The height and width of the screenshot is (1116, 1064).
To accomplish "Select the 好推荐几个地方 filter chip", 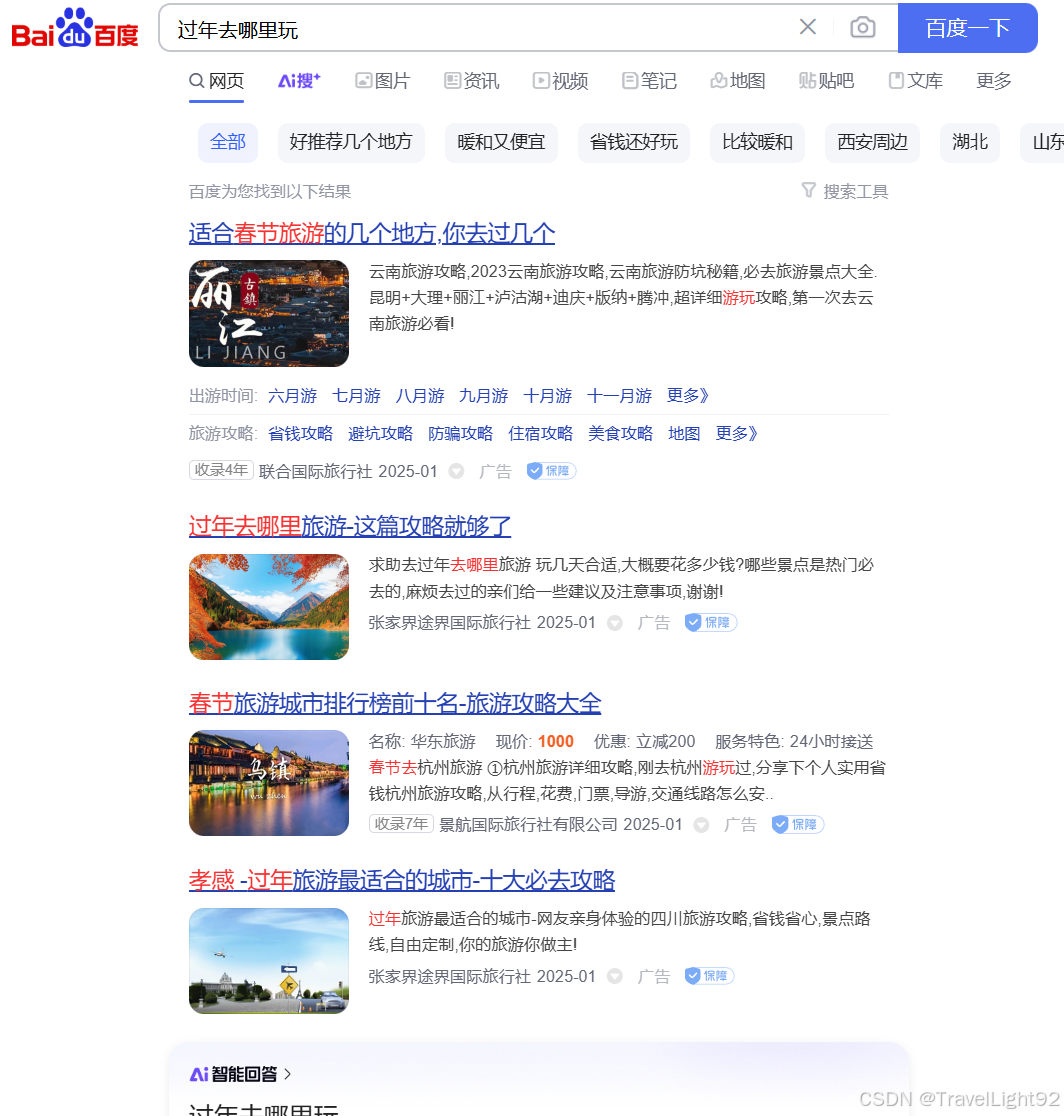I will [x=351, y=142].
